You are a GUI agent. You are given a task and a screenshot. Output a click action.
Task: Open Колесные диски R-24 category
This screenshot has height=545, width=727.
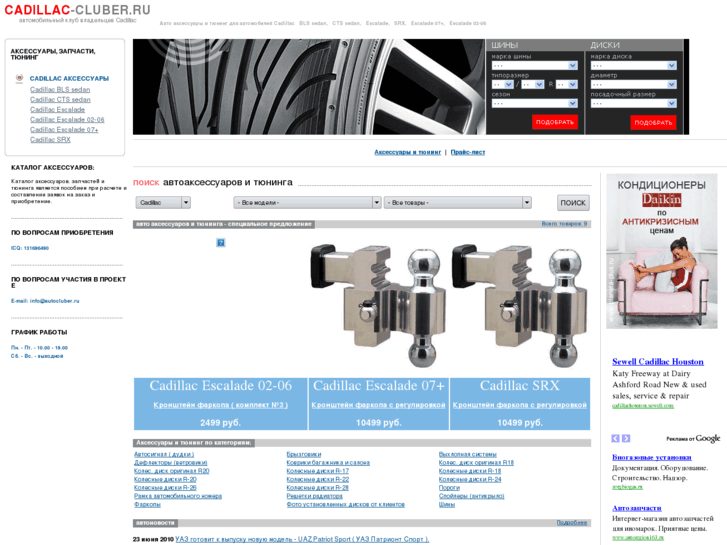point(470,480)
